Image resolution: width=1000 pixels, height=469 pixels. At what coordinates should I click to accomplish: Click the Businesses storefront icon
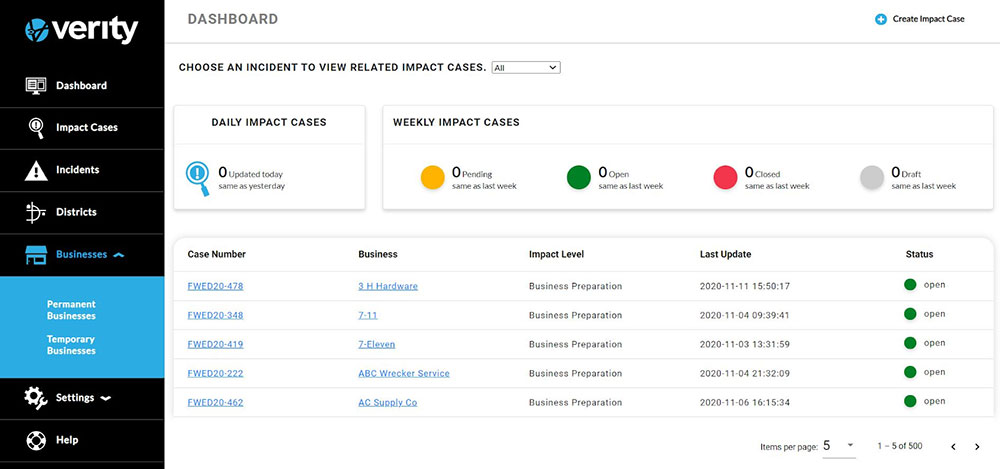click(x=36, y=255)
